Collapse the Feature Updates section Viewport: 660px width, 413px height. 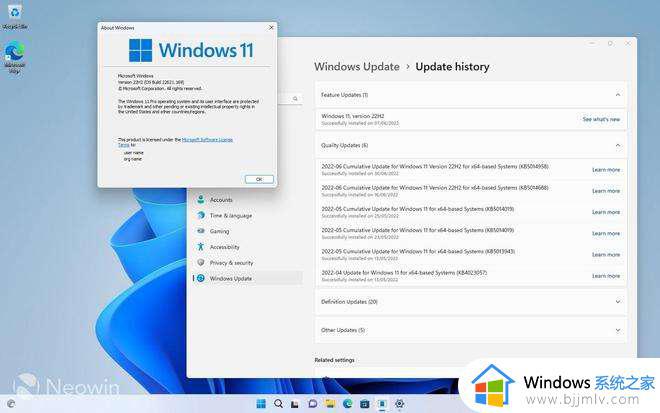coord(617,95)
